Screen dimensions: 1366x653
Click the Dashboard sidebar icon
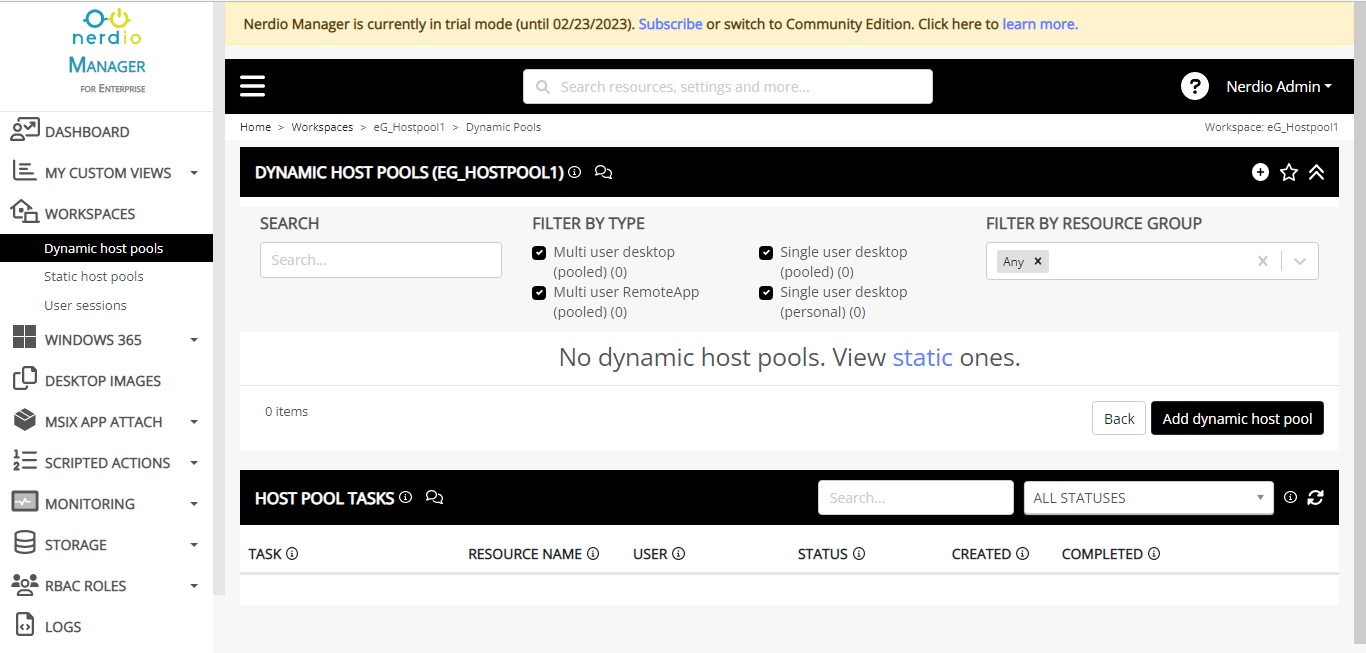coord(25,131)
